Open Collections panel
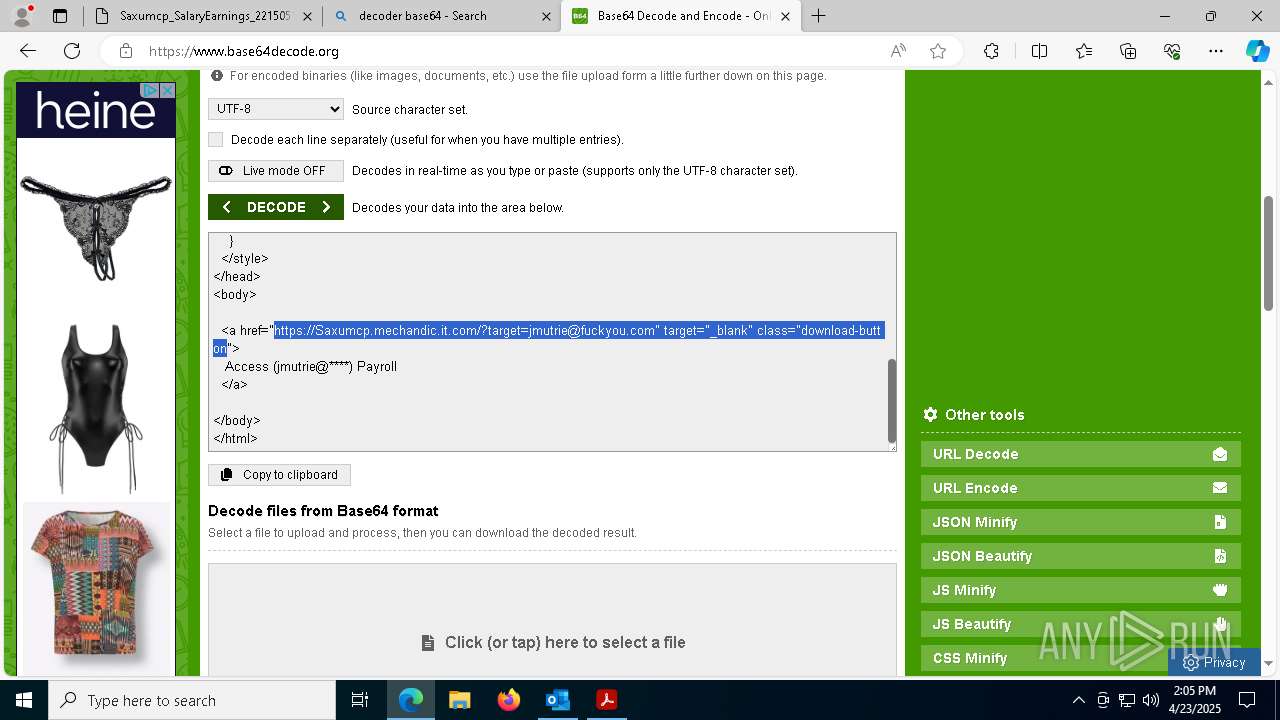Image resolution: width=1280 pixels, height=720 pixels. pos(1128,51)
